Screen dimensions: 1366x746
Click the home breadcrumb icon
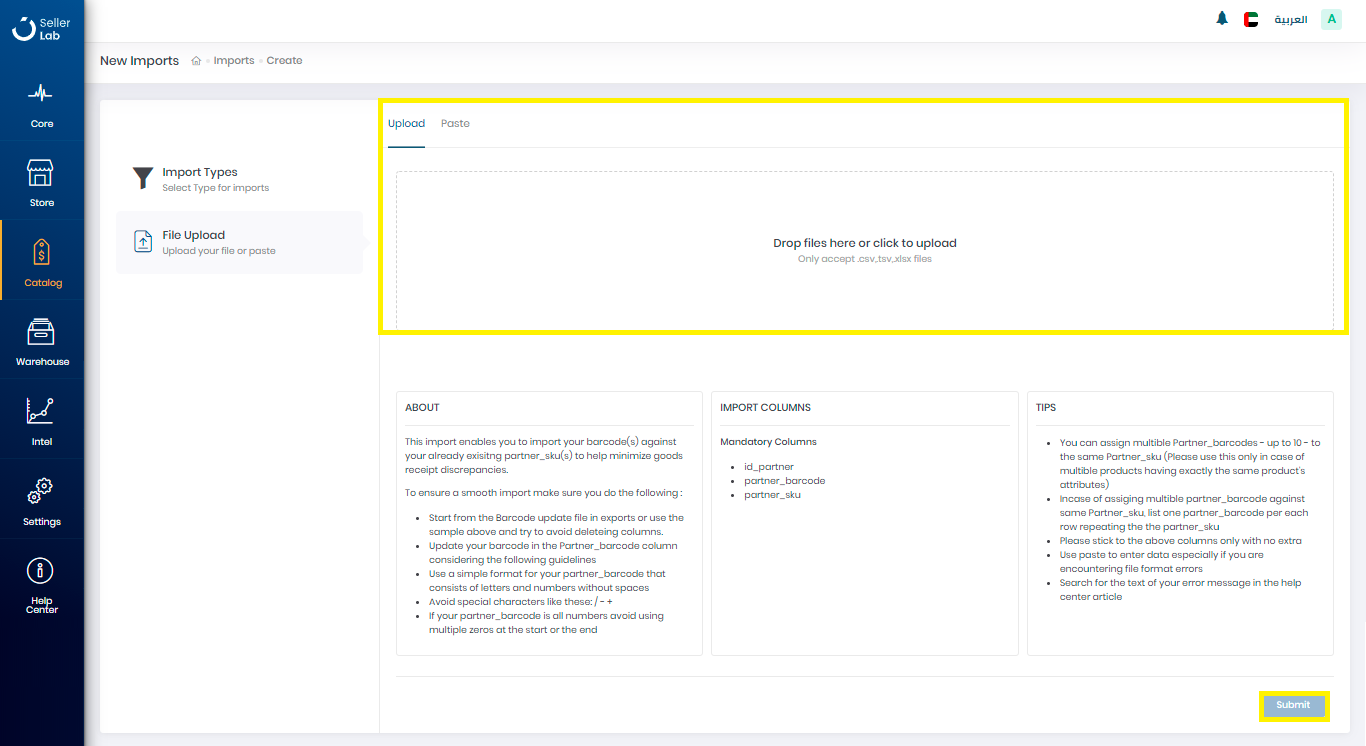[196, 61]
